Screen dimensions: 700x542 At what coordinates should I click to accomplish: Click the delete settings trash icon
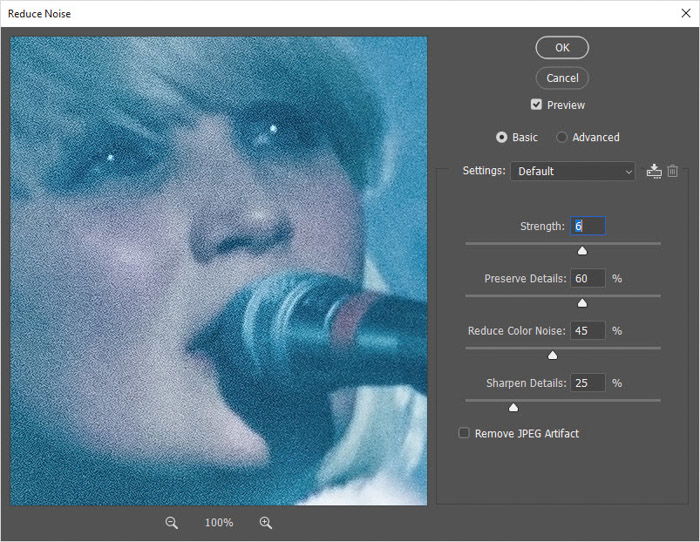[x=673, y=171]
